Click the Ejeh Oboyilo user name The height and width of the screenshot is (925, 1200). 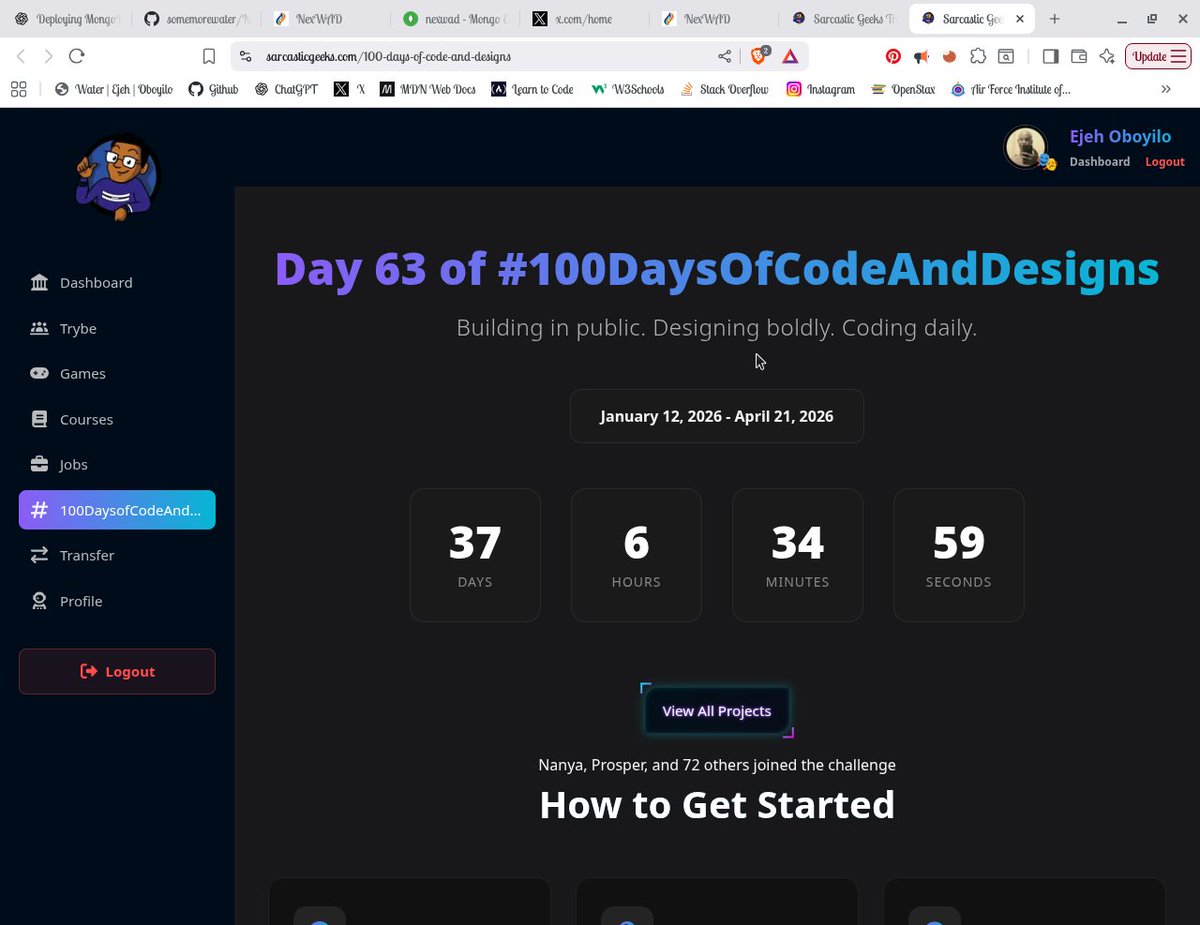click(1120, 137)
